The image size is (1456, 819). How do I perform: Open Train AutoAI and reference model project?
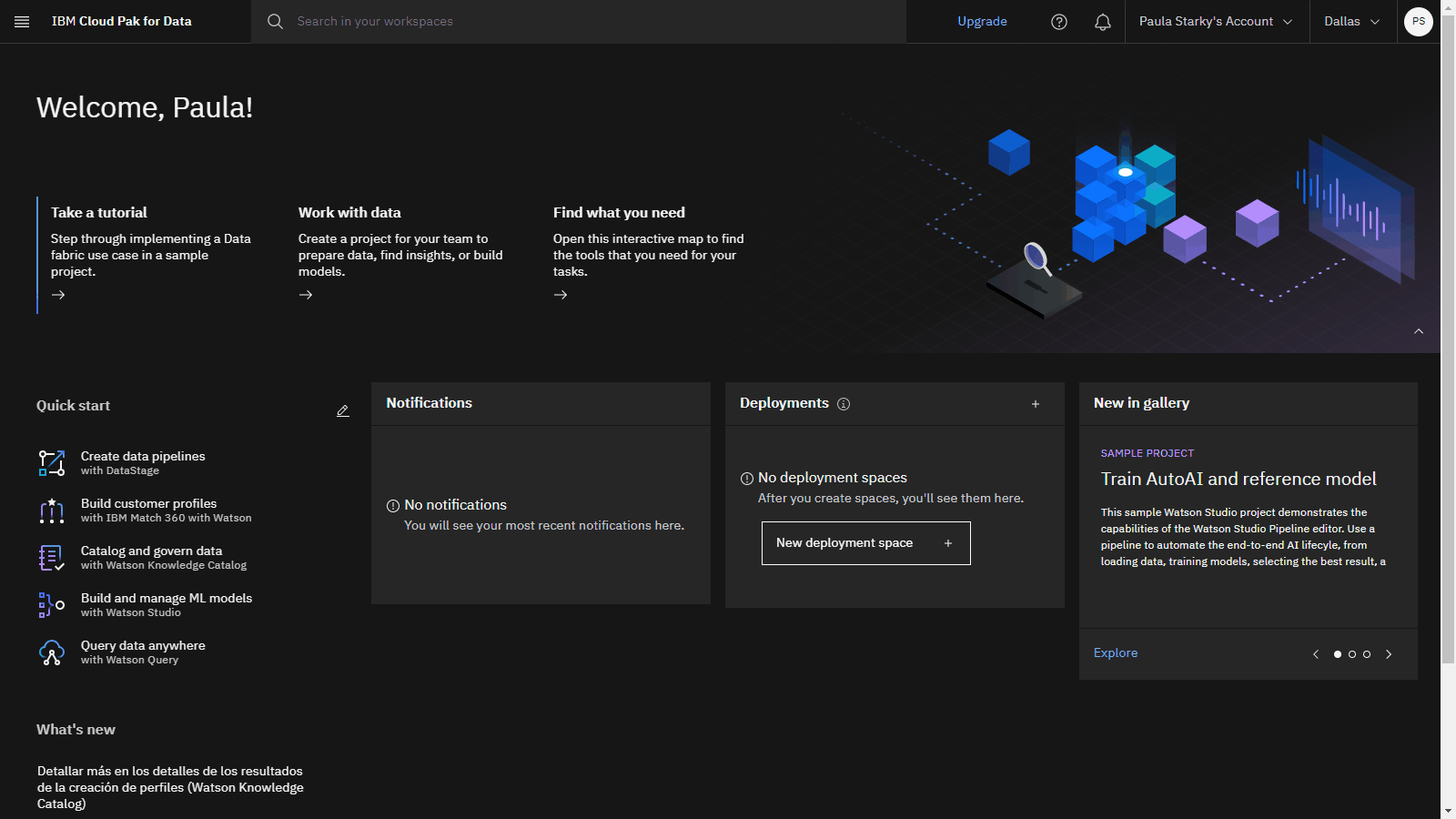coord(1239,480)
